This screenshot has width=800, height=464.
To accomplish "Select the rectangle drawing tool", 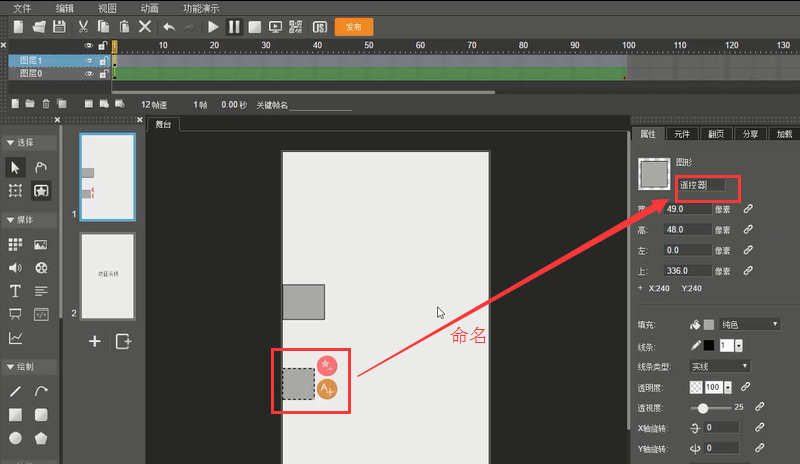I will pos(15,415).
